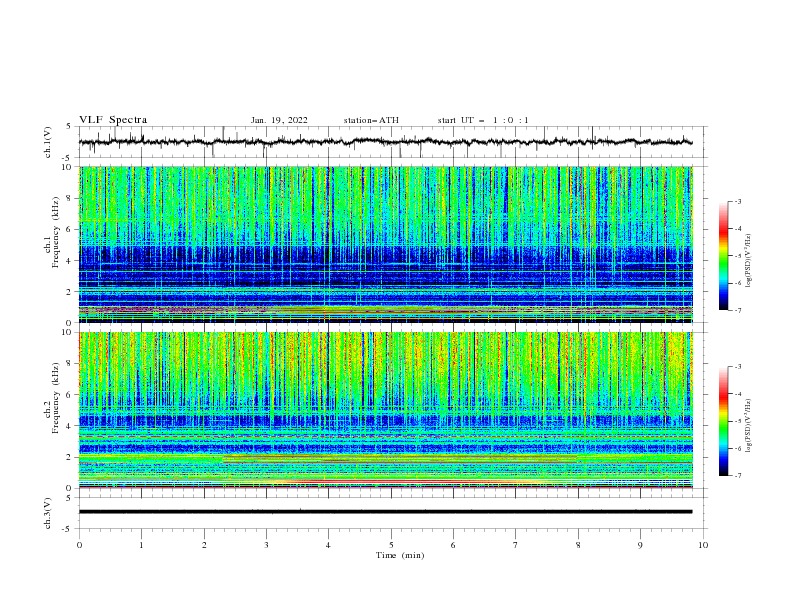
Task: Click time axis tick label "10"
Action: [703, 545]
